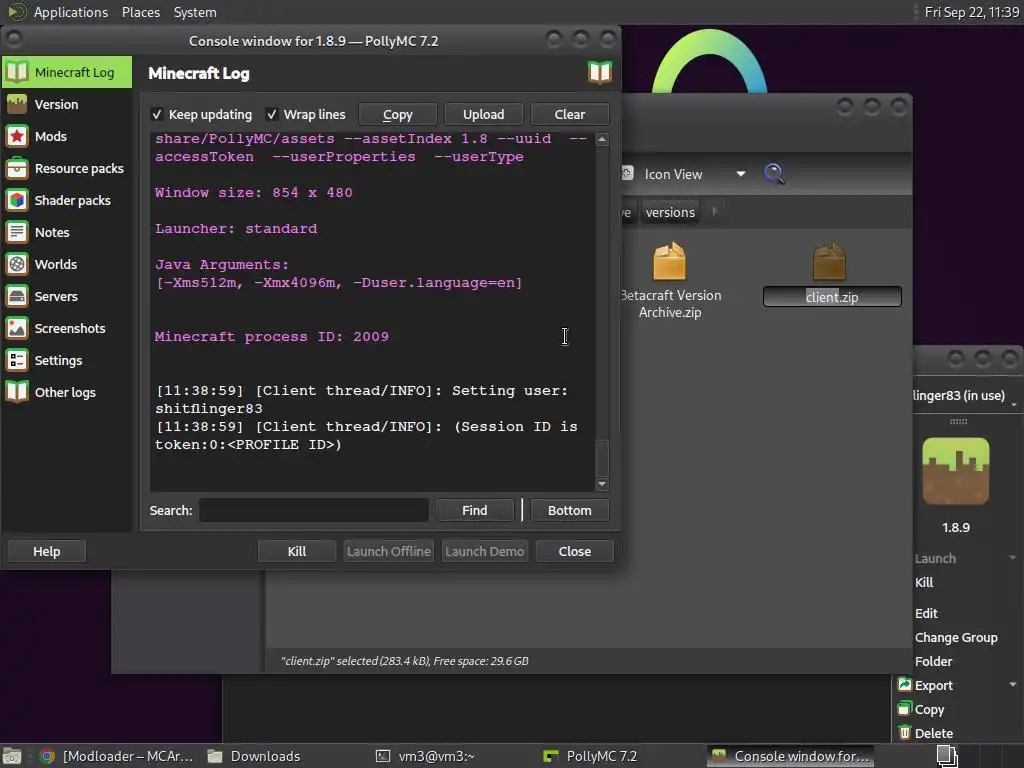Screen dimensions: 1024x768
Task: Click Edit in PollyMC instance panel
Action: pos(926,613)
